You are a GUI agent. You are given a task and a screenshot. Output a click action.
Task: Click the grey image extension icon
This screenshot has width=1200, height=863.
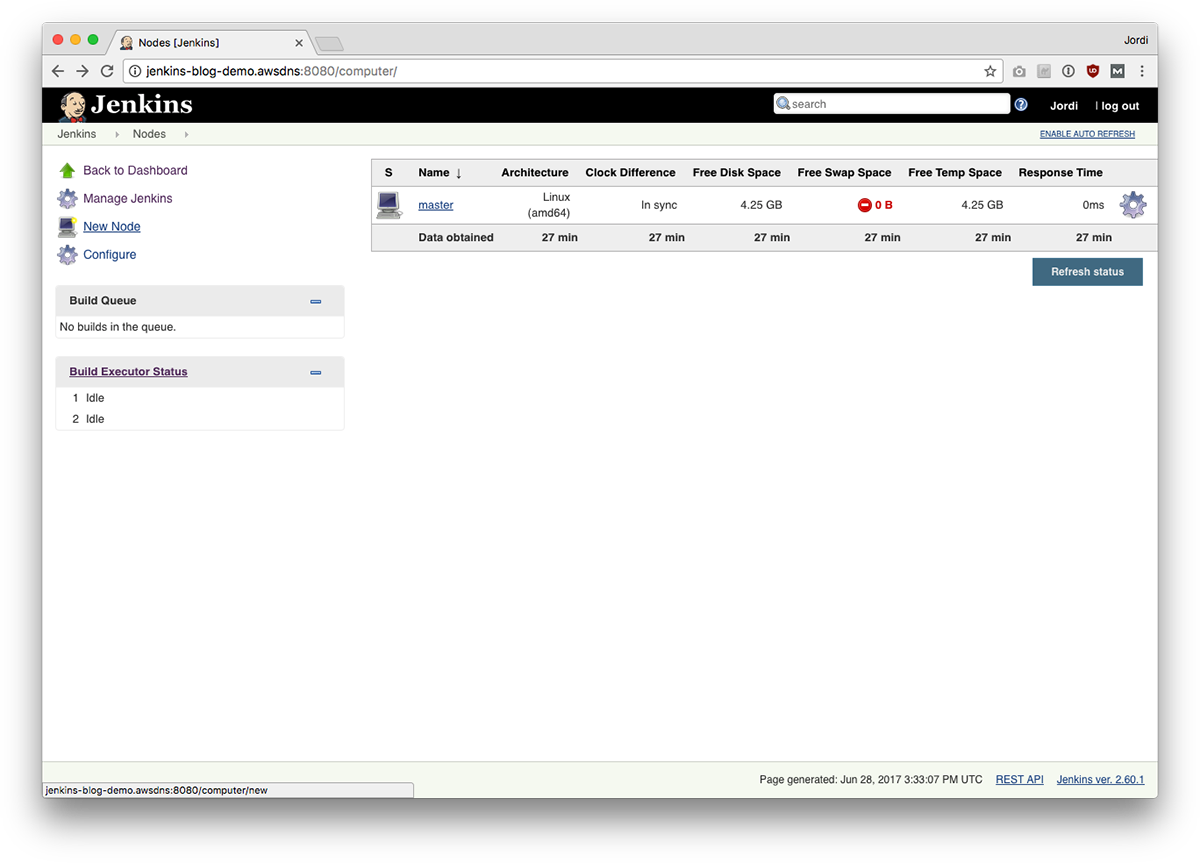[1043, 71]
